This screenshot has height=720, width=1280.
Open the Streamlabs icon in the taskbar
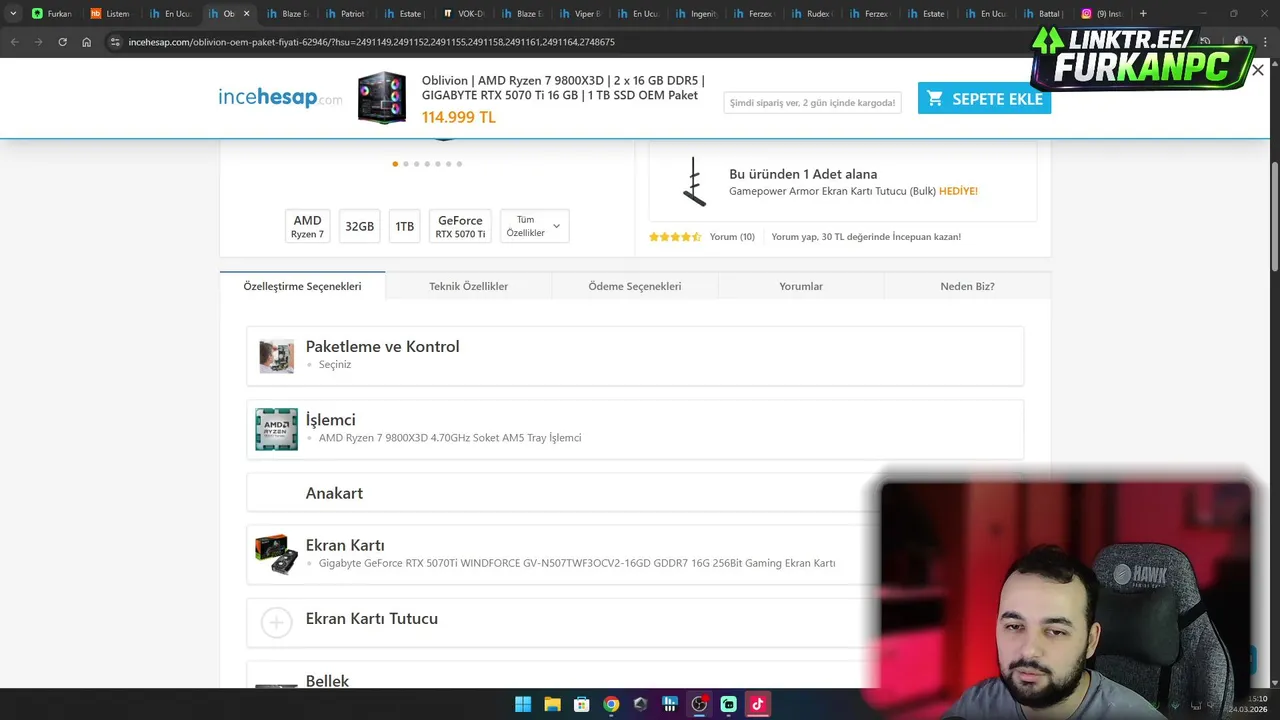click(728, 704)
